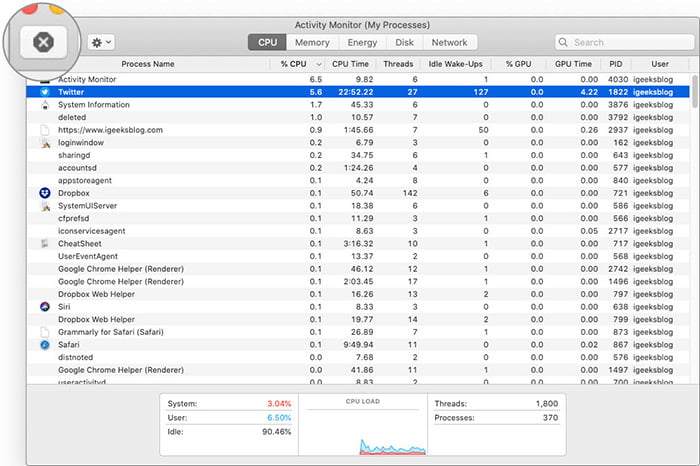Viewport: 700px width, 466px height.
Task: Open the gear actions dropdown menu
Action: [101, 42]
